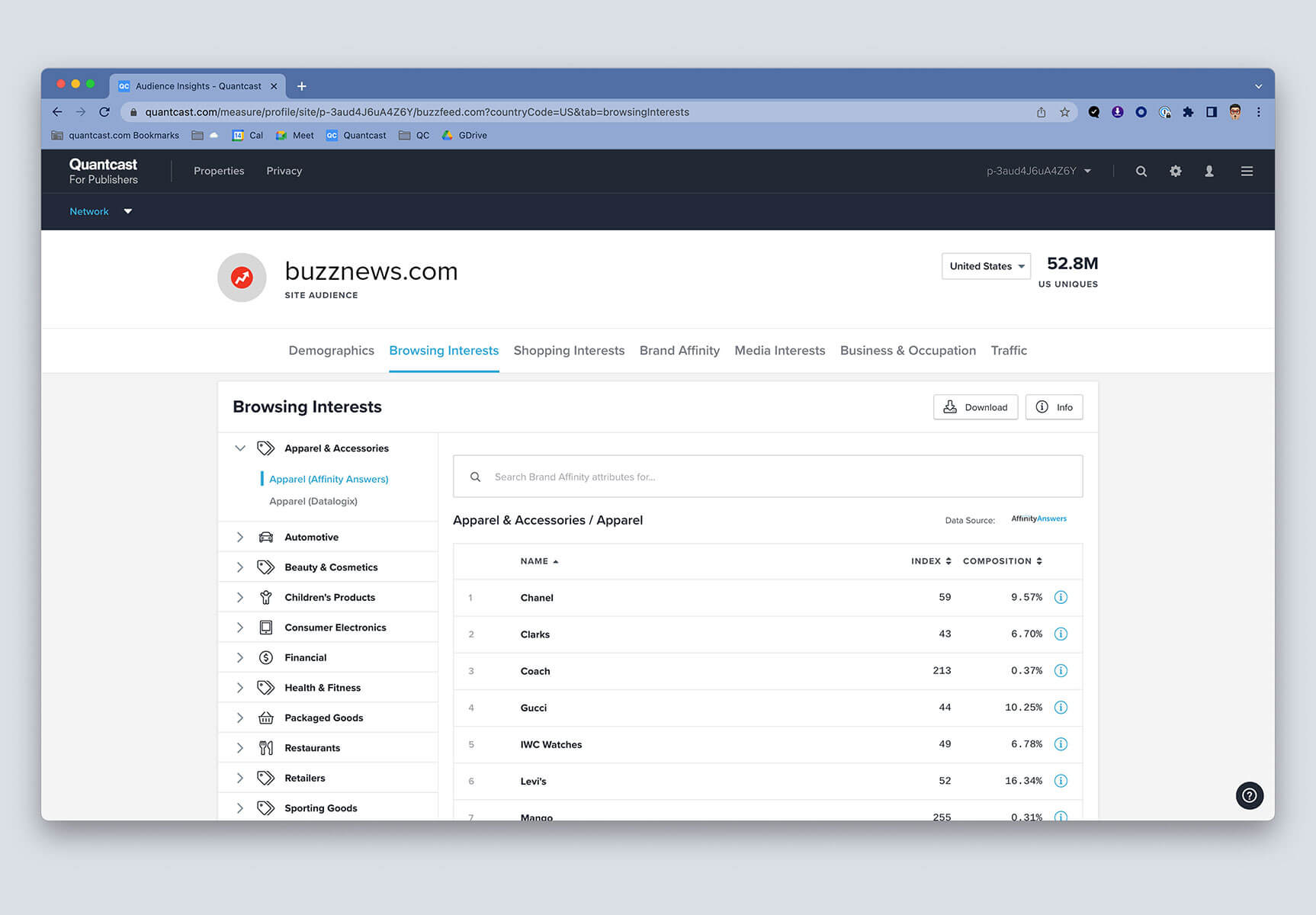Viewport: 1316px width, 915px height.
Task: Click the Coach brand name row
Action: click(768, 671)
